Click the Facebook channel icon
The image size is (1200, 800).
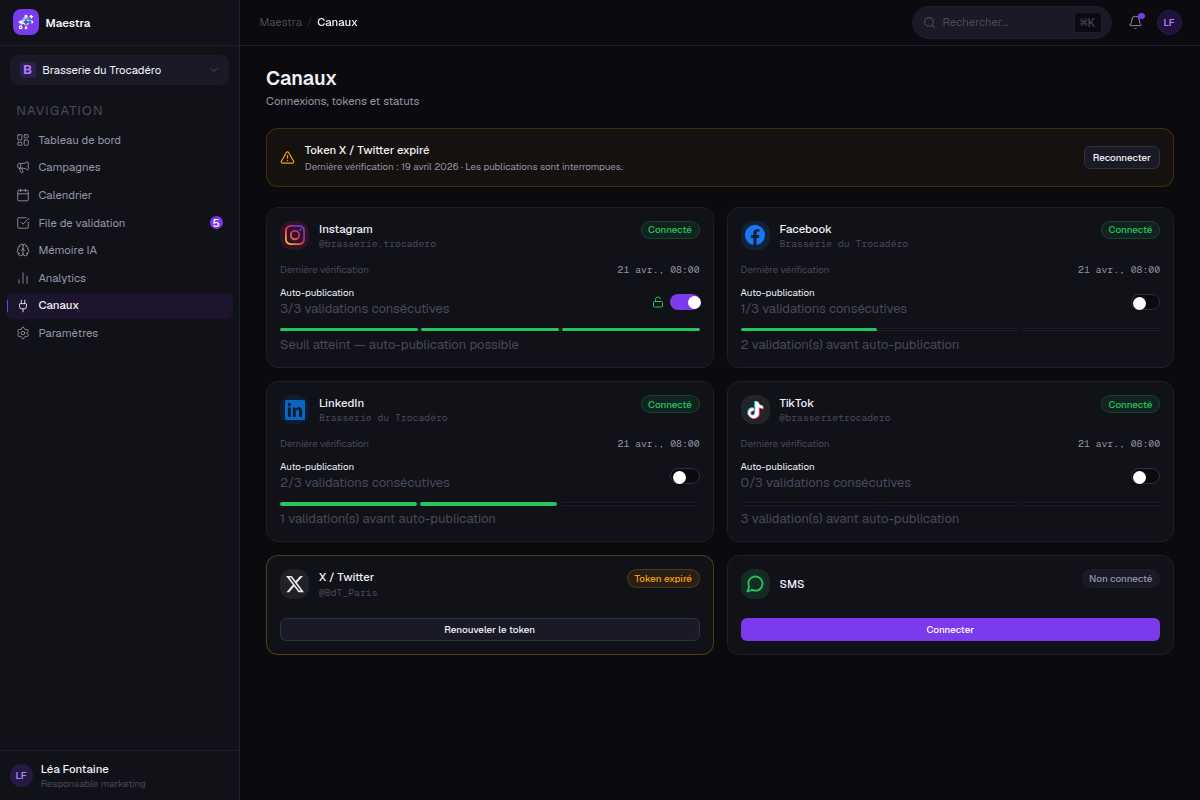755,235
